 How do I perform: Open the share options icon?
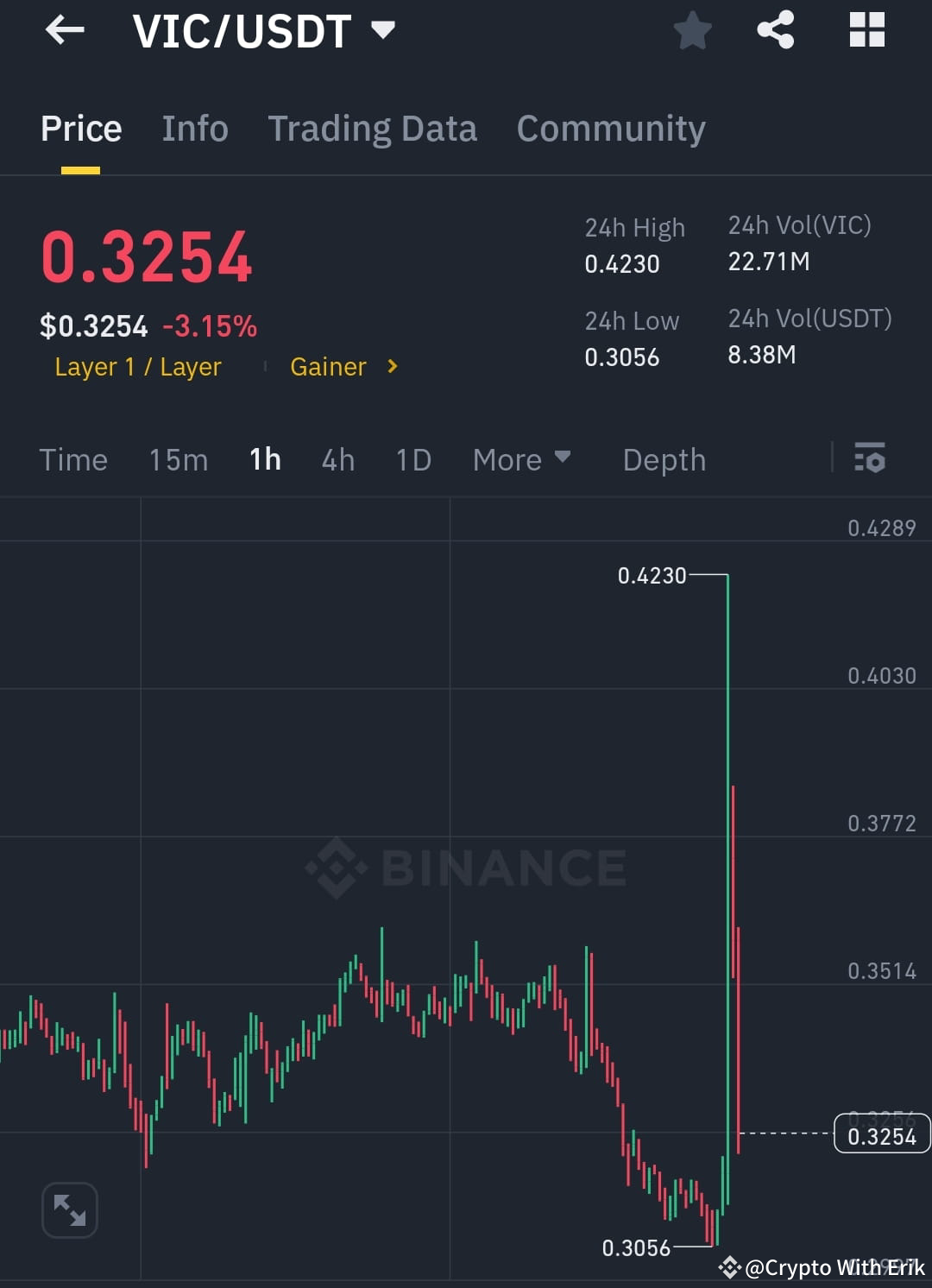(x=775, y=29)
